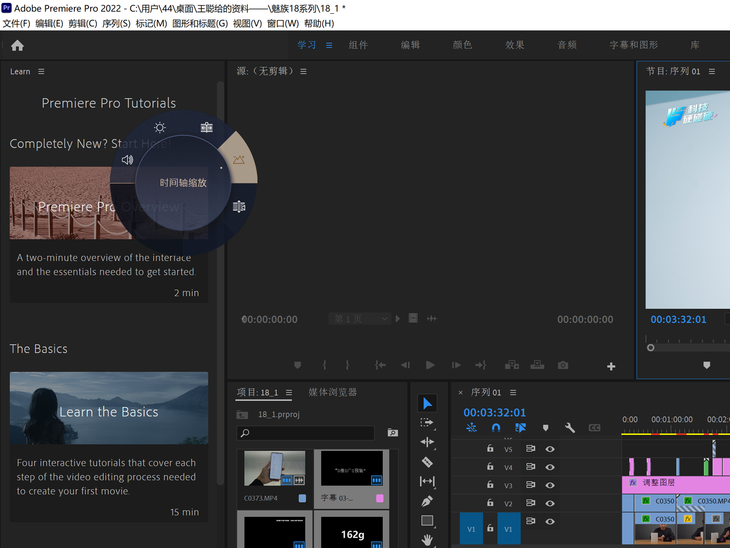Viewport: 730px width, 548px height.
Task: Switch to the 颜色 workspace tab
Action: 462,45
